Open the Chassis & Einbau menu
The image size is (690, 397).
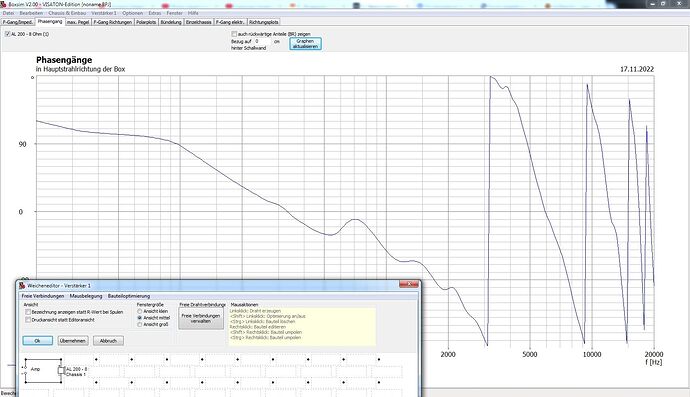pyautogui.click(x=67, y=13)
